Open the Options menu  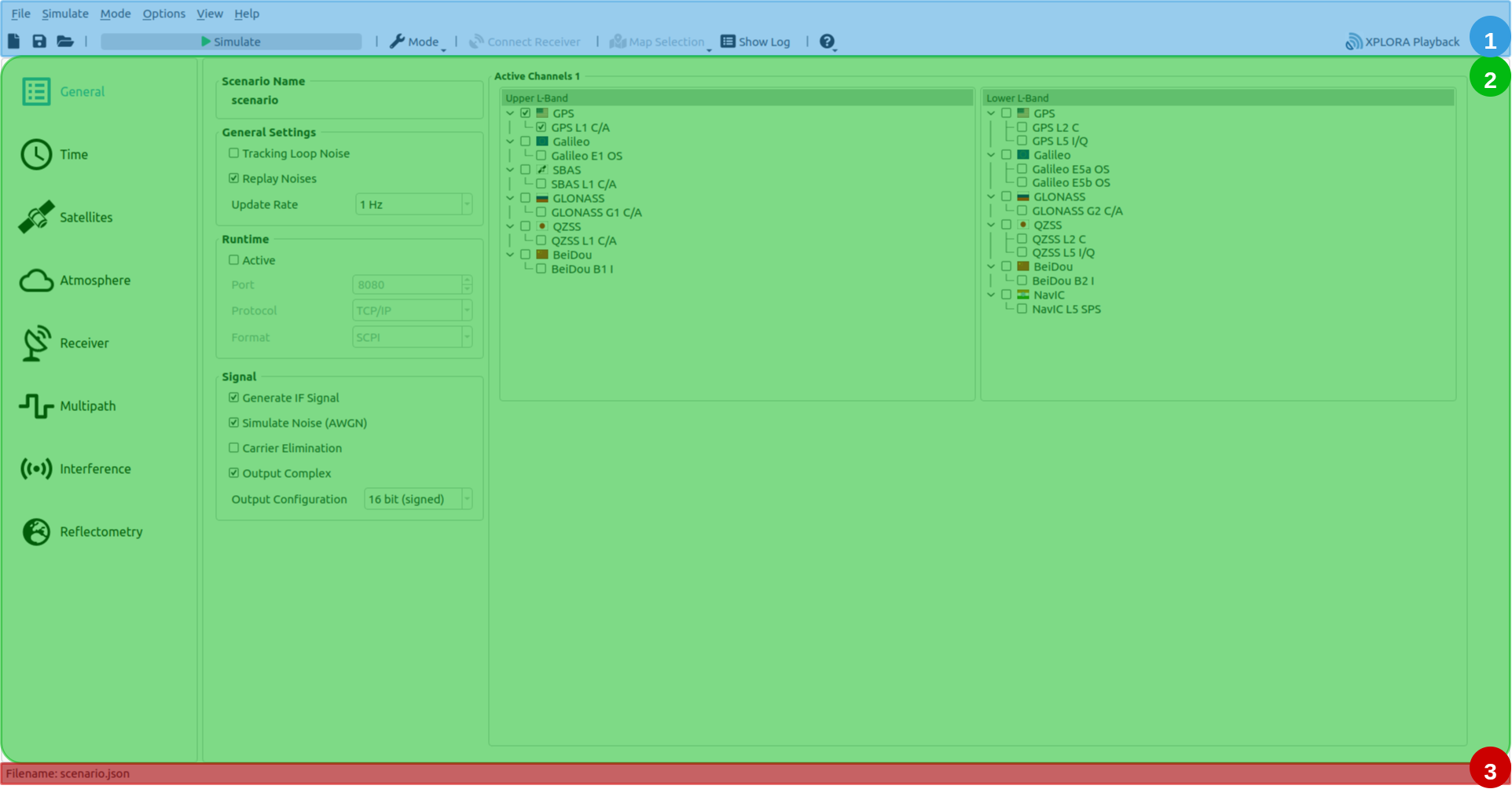163,13
